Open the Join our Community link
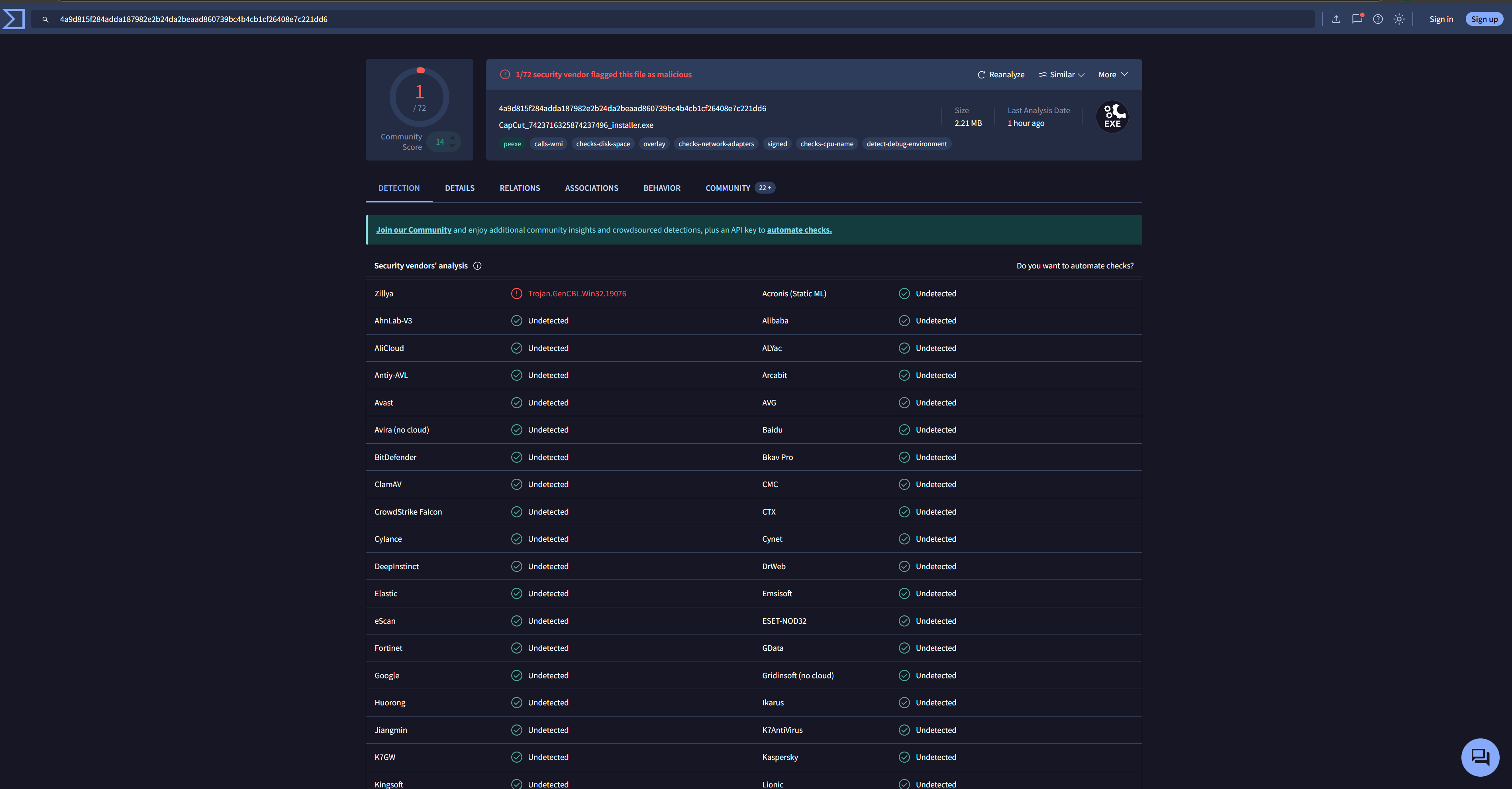The height and width of the screenshot is (789, 1512). [414, 229]
